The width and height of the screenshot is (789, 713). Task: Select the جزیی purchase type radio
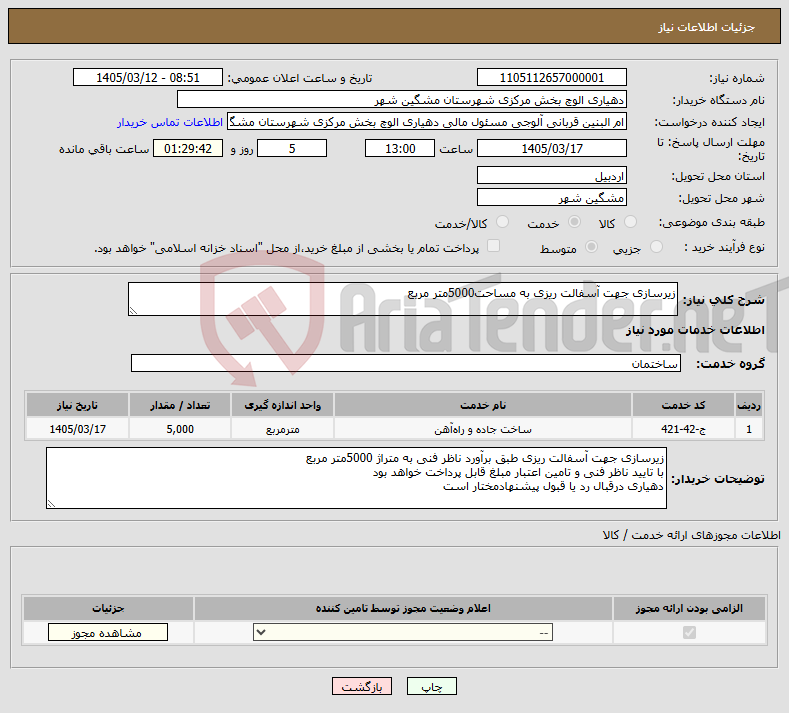(x=656, y=247)
